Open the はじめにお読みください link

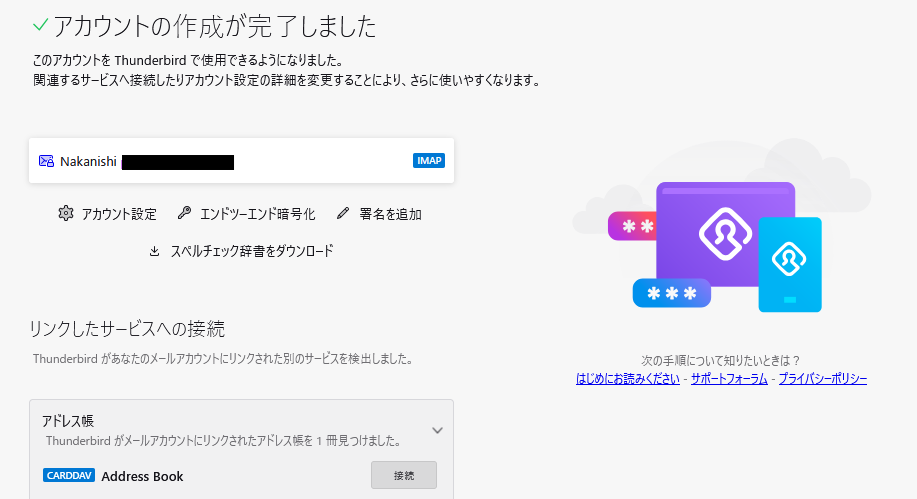[628, 378]
